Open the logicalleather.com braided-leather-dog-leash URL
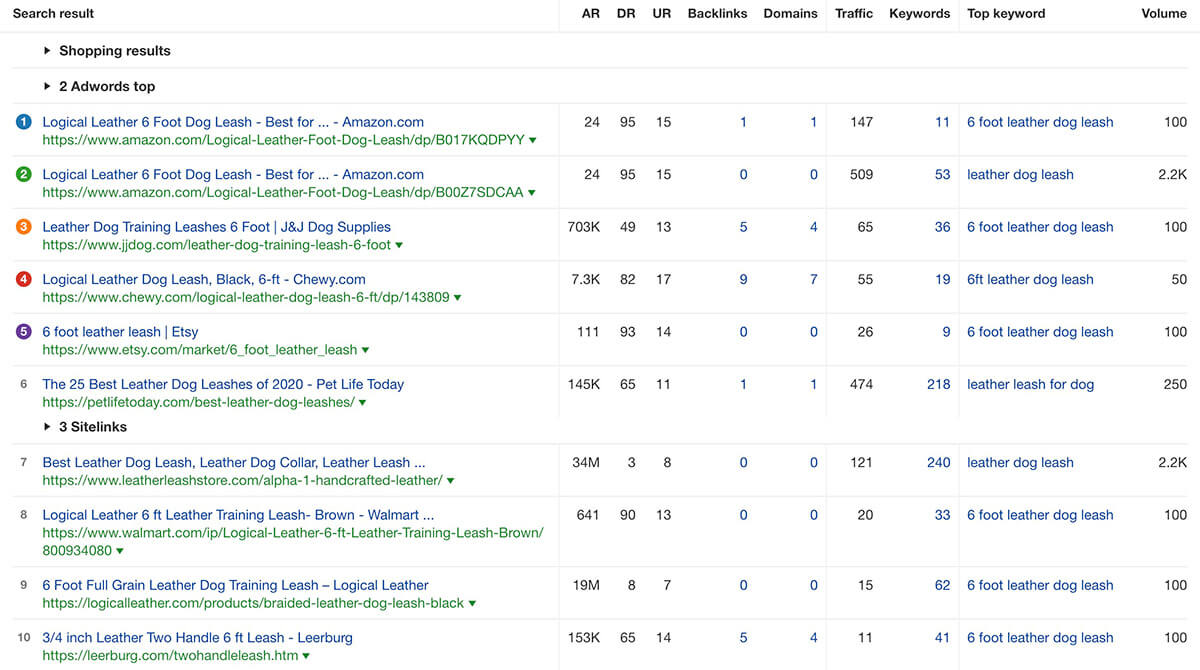The width and height of the screenshot is (1200, 670). 253,603
